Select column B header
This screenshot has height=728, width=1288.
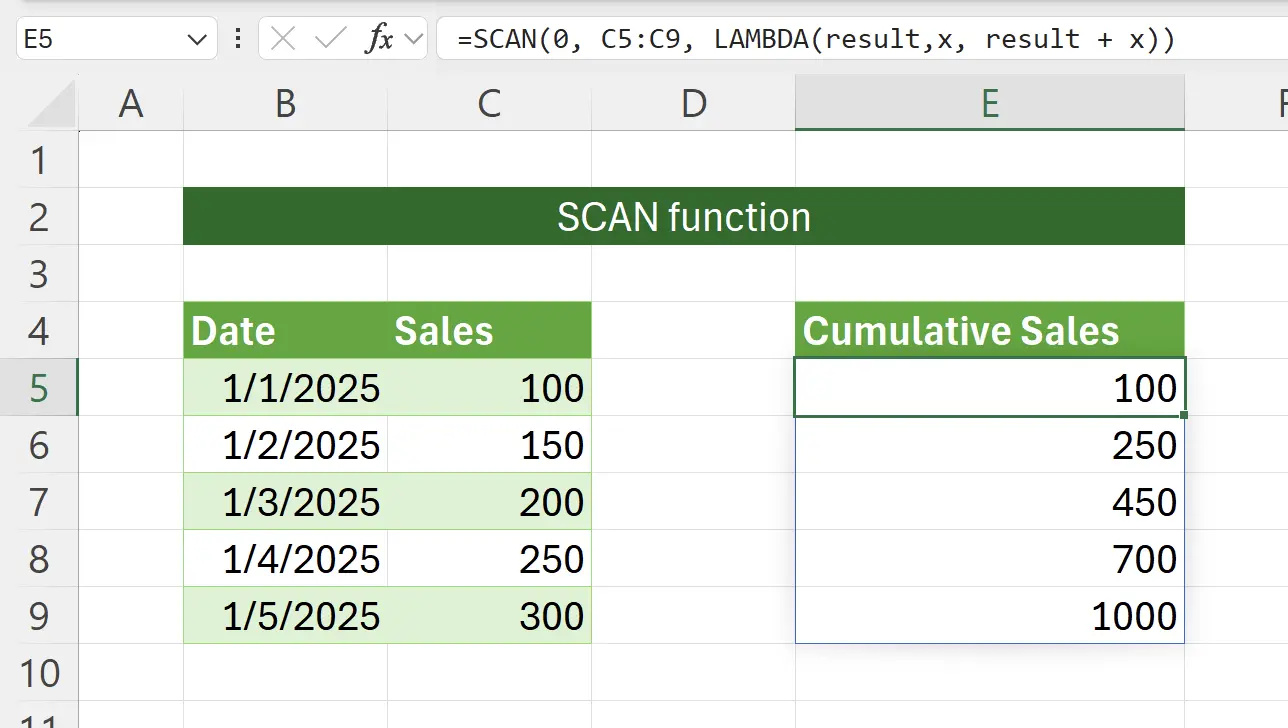click(285, 103)
